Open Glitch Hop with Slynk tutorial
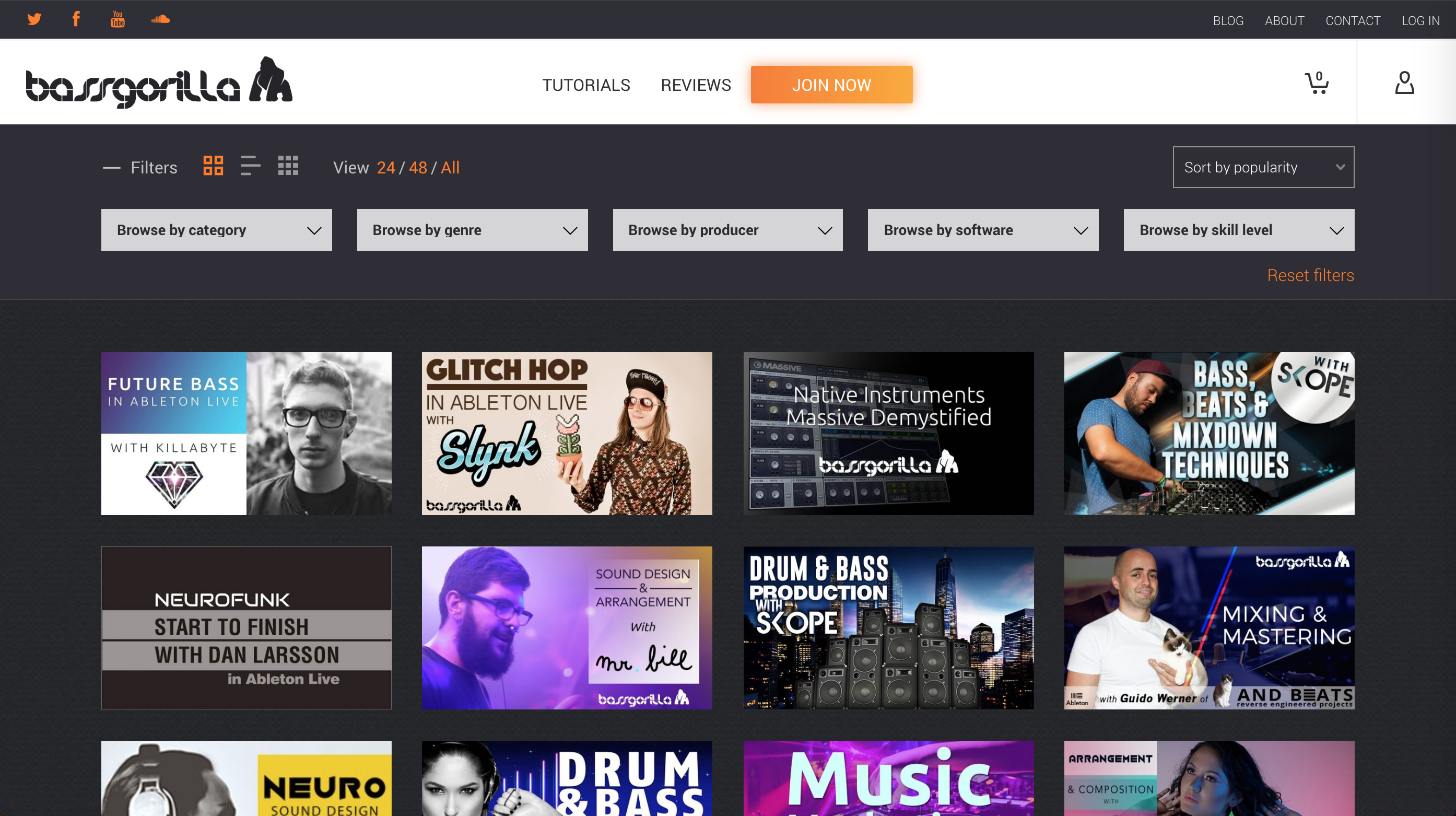The image size is (1456, 816). (567, 434)
